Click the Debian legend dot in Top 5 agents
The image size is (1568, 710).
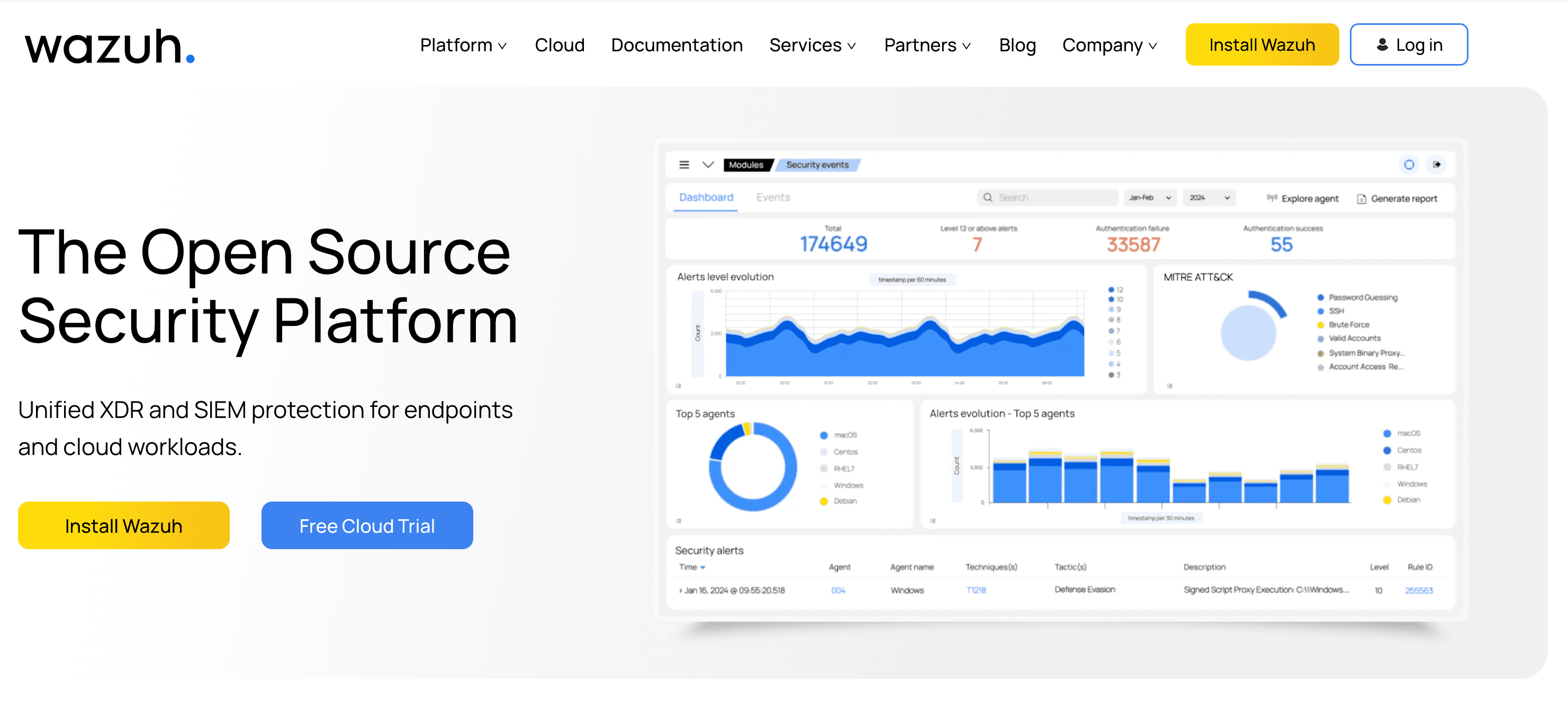point(824,502)
